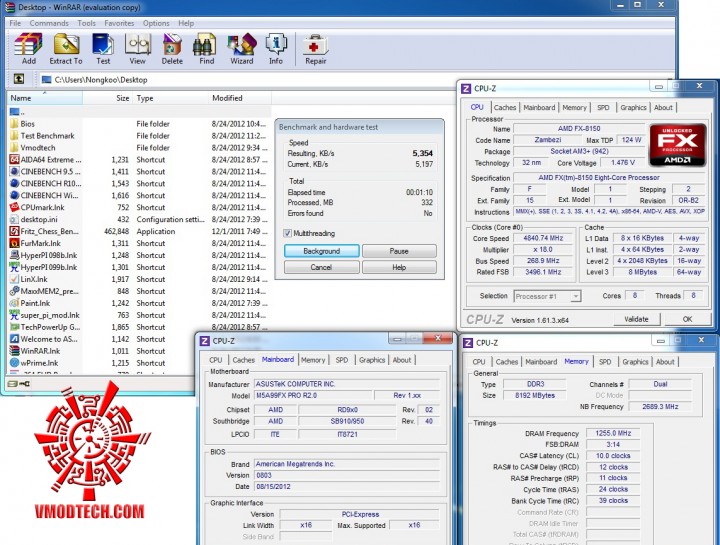
Task: Select the wPrime.lnk icon
Action: point(14,363)
